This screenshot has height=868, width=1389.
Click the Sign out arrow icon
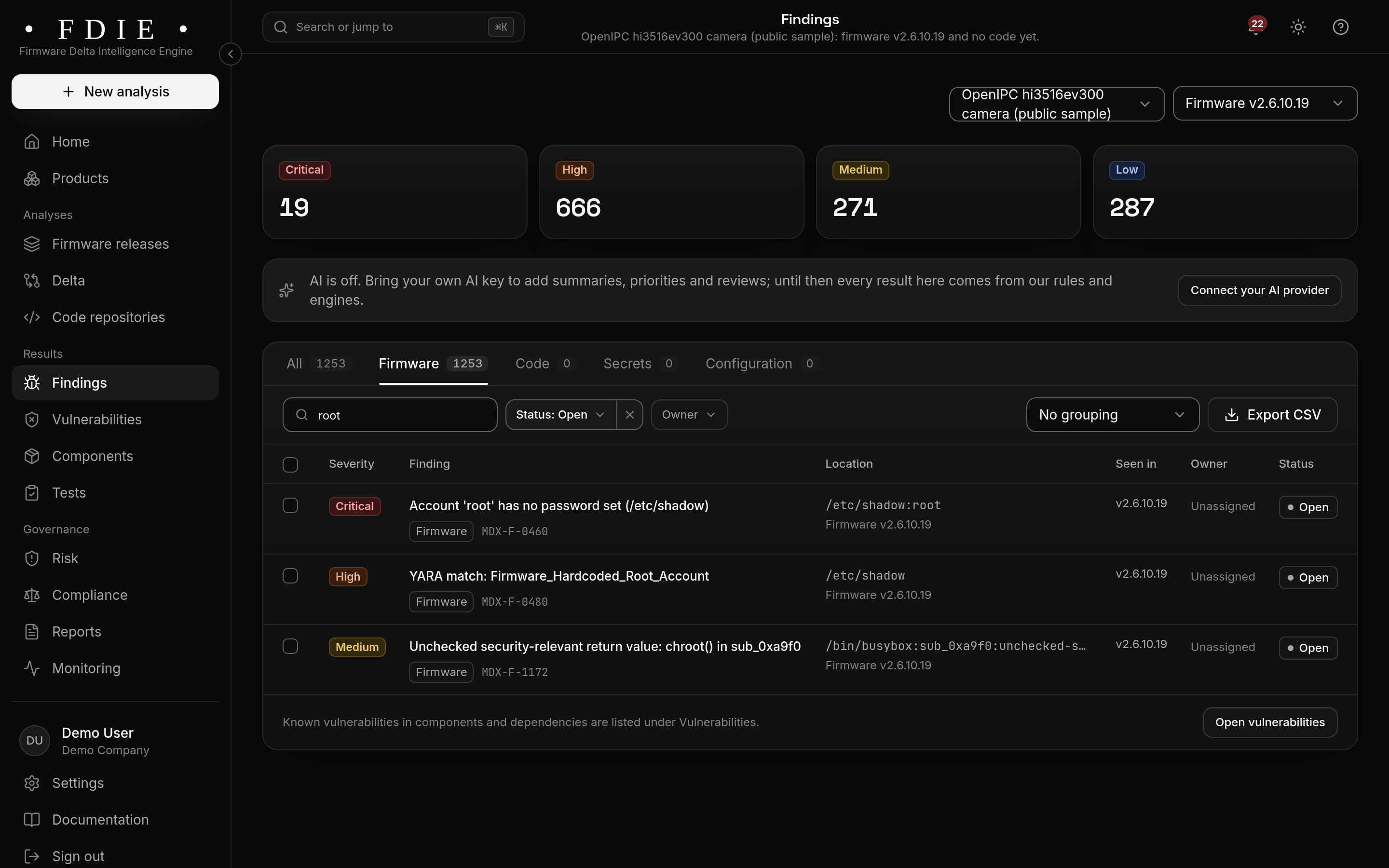click(32, 857)
